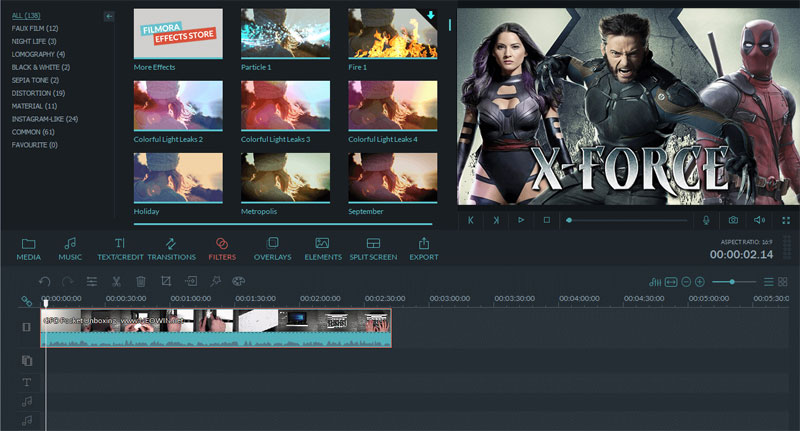The height and width of the screenshot is (431, 800).
Task: Switch timeline to grid storyboard view
Action: coord(785,282)
